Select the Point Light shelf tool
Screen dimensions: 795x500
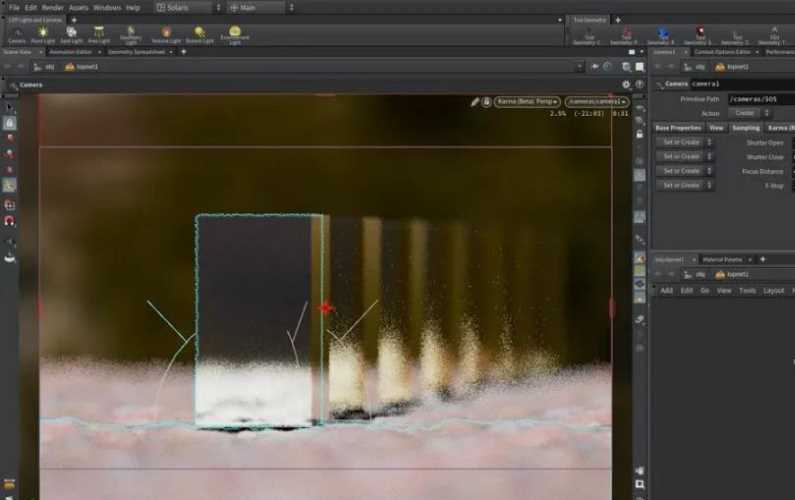(x=43, y=35)
